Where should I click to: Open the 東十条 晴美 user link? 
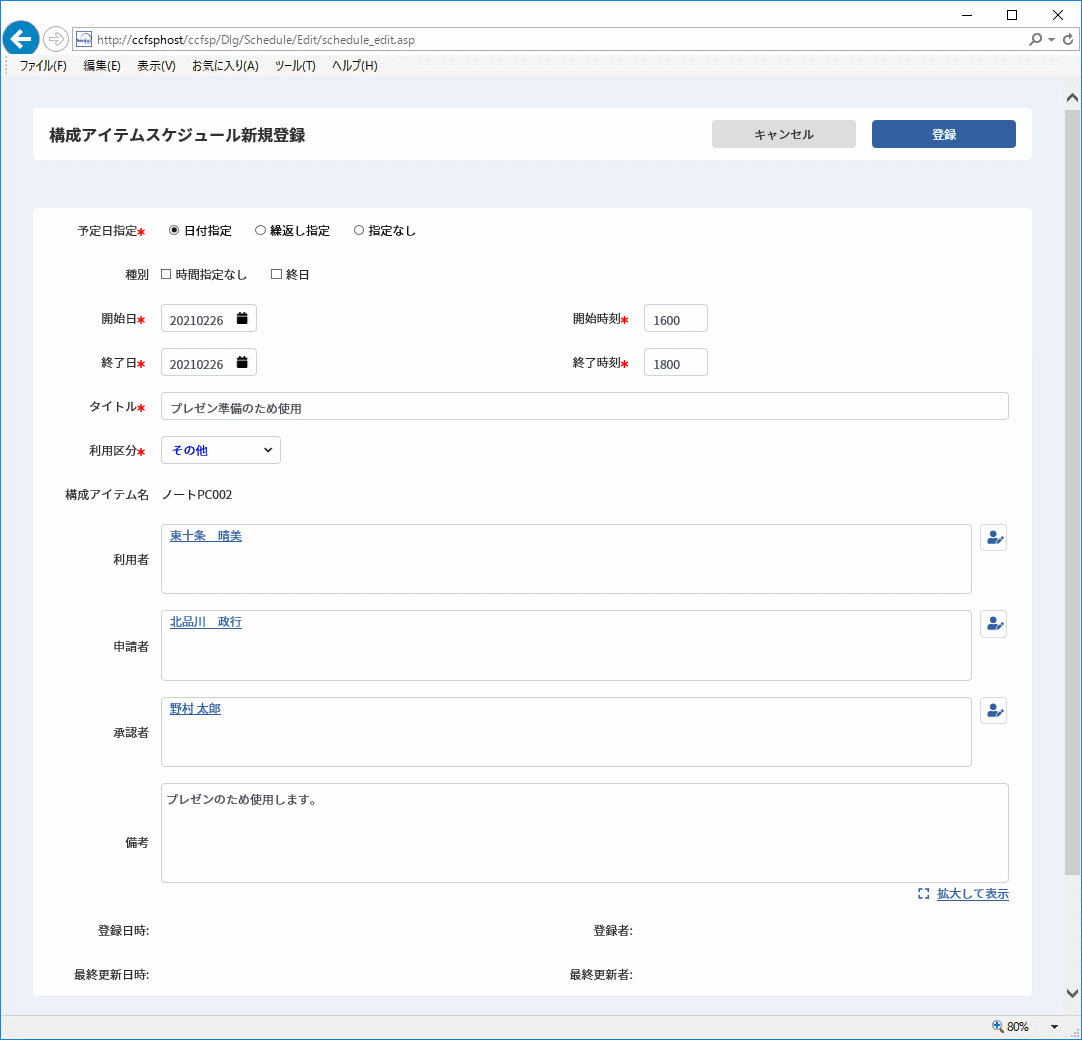(x=206, y=536)
